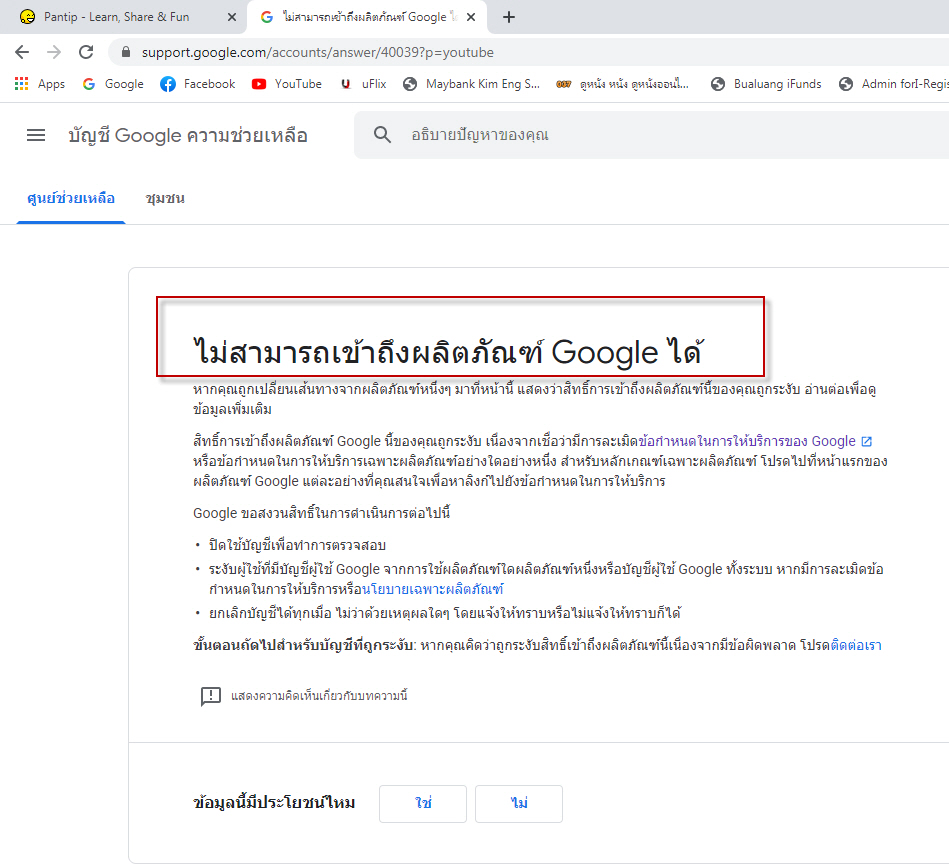Reload the current page

click(x=86, y=52)
